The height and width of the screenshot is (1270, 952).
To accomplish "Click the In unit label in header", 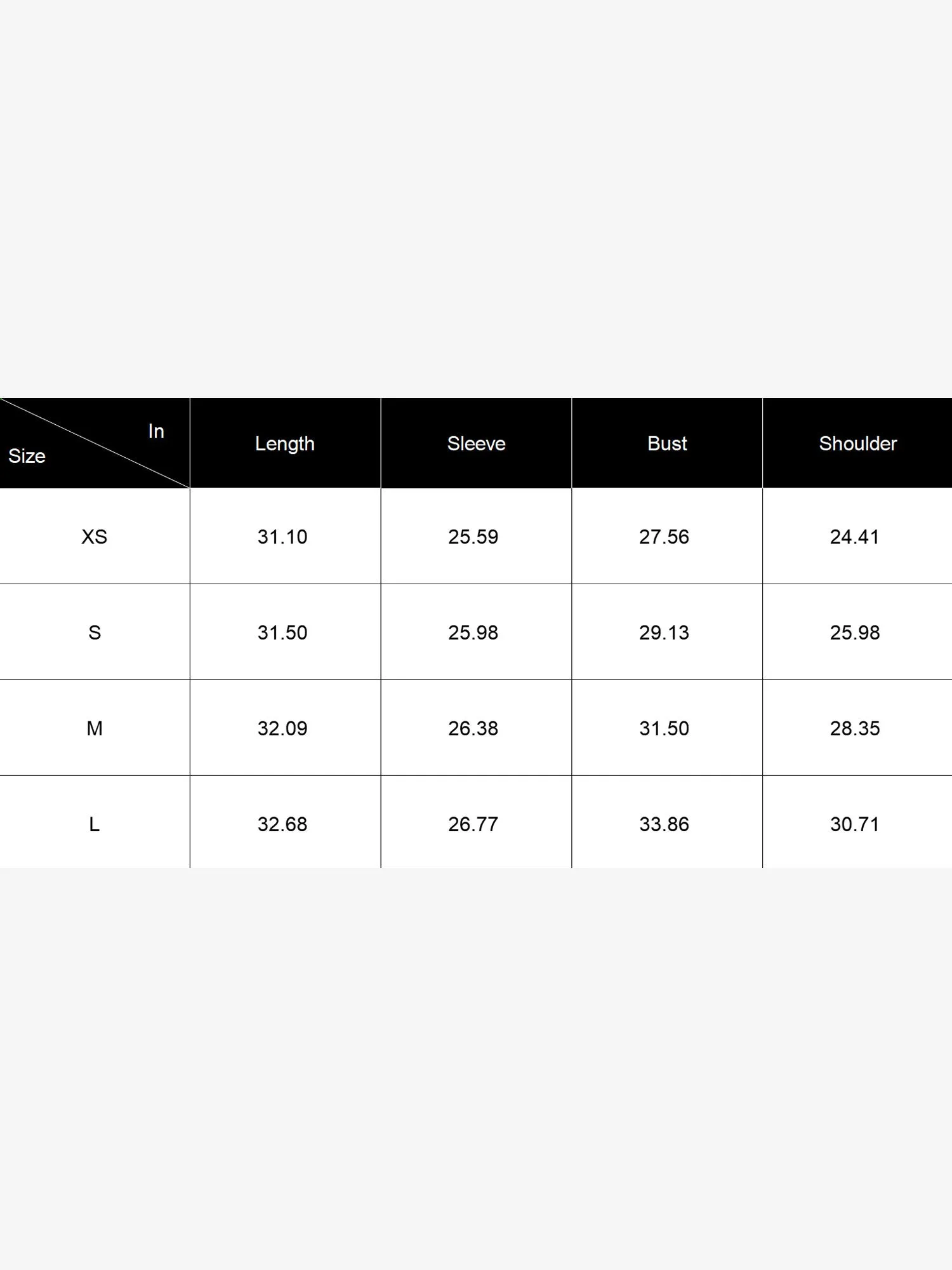I will click(156, 431).
